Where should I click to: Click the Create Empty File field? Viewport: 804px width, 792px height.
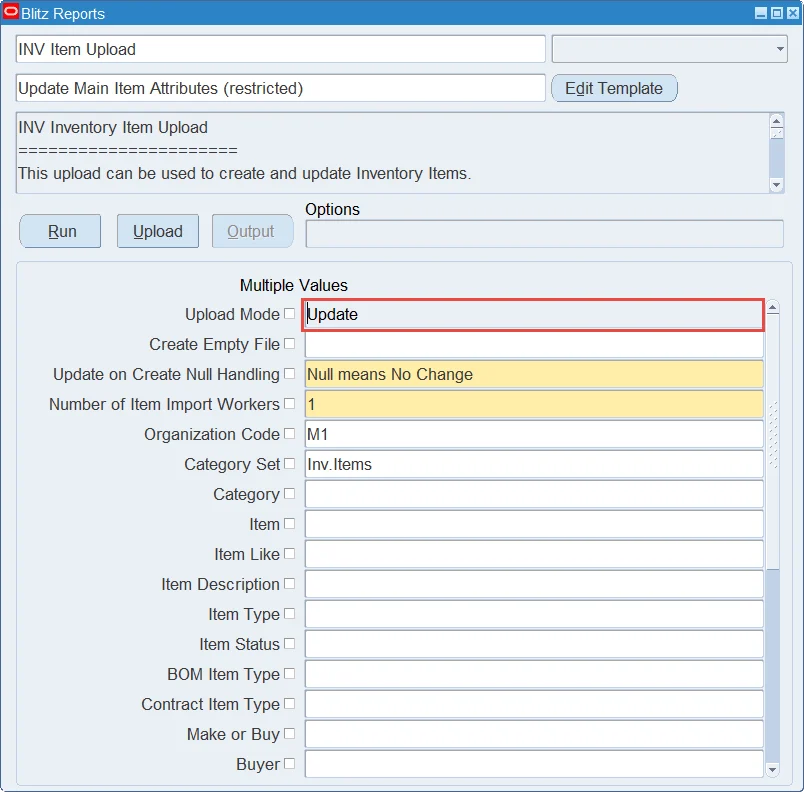(534, 344)
